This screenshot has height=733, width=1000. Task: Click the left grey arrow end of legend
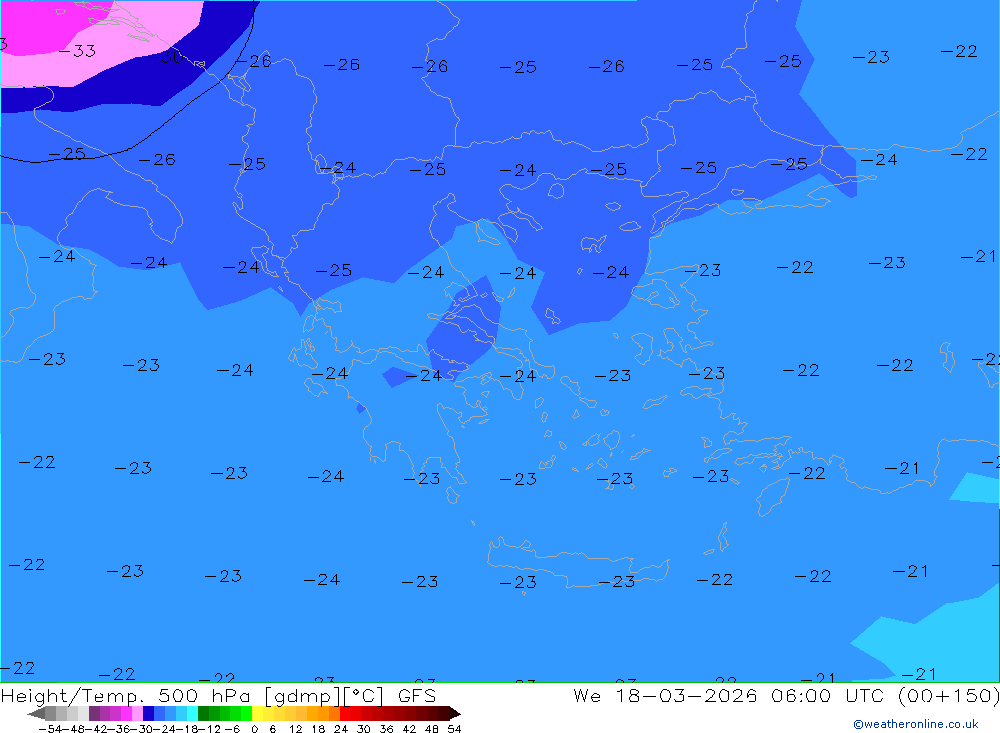point(36,714)
